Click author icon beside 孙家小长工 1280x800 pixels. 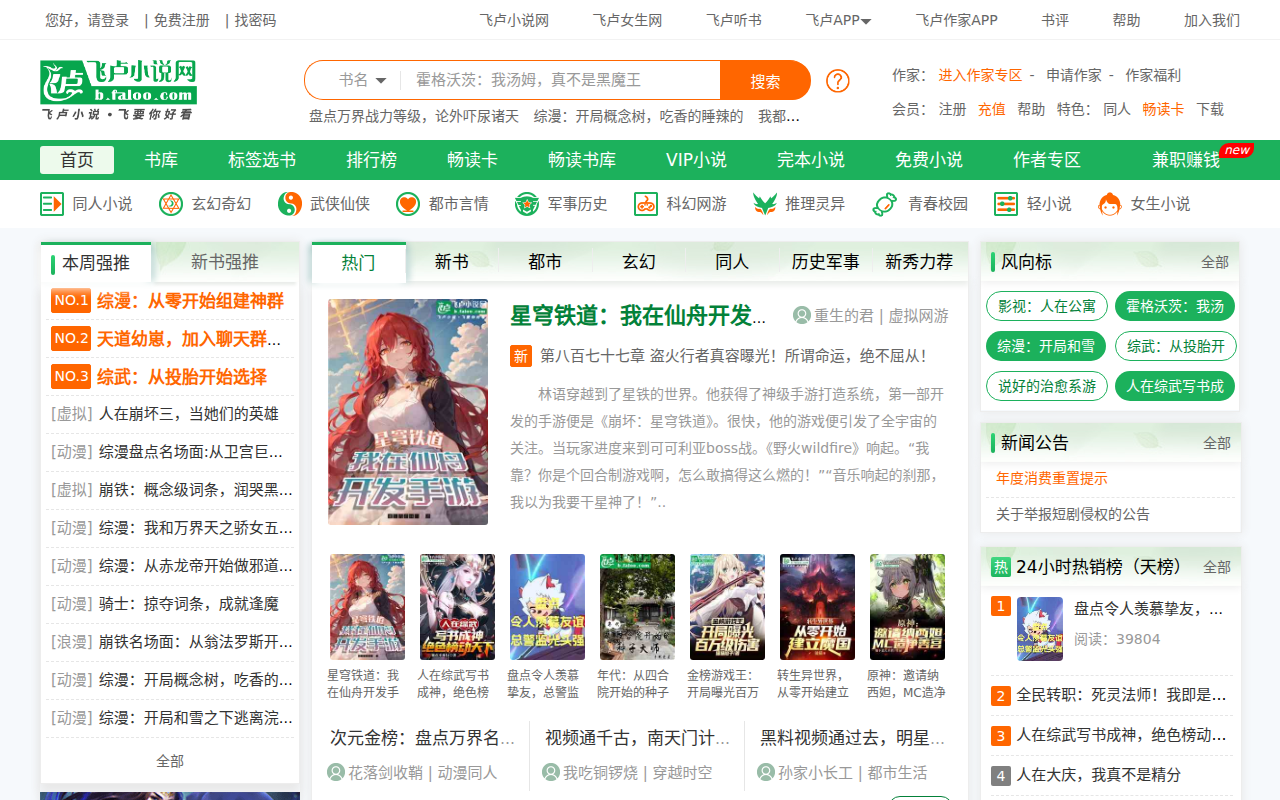pyautogui.click(x=766, y=772)
